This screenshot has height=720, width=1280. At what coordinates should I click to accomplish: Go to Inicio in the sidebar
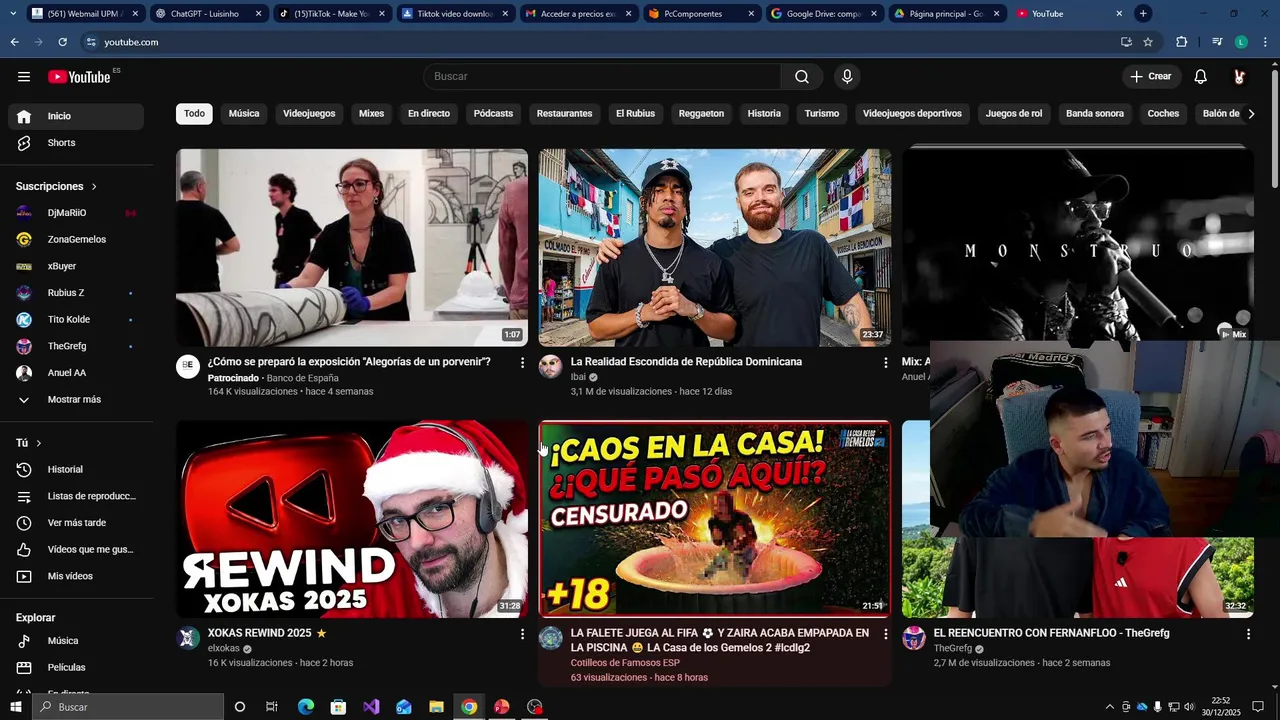click(76, 116)
